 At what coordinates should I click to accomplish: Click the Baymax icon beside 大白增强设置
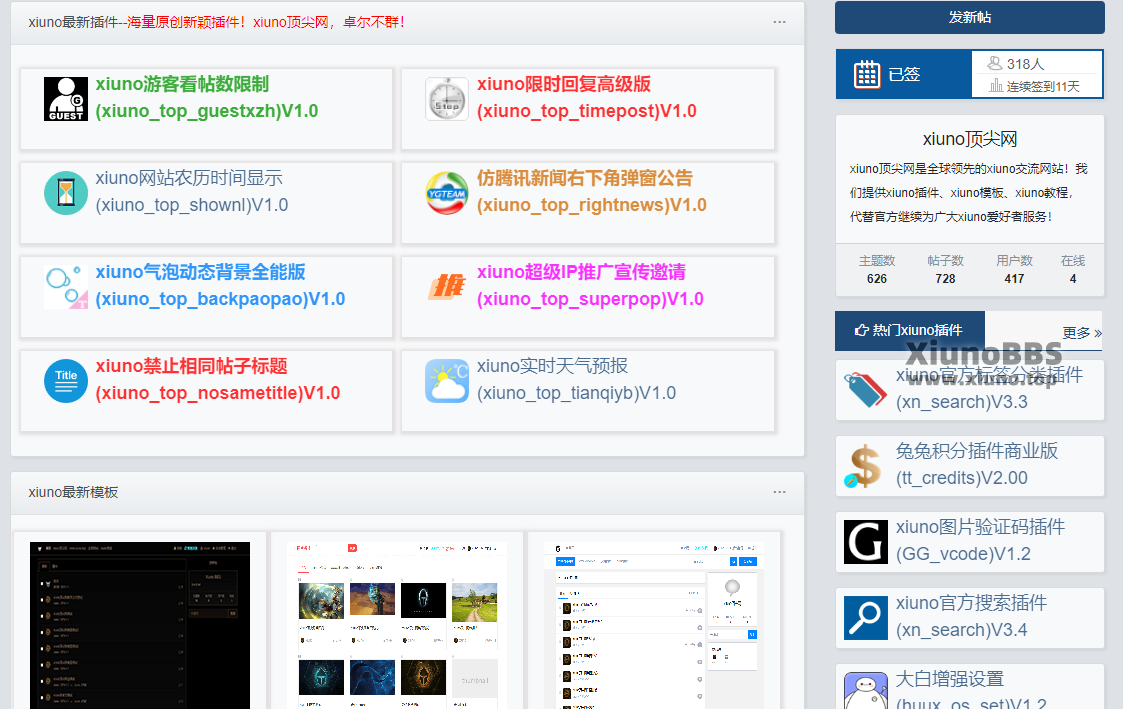point(865,690)
